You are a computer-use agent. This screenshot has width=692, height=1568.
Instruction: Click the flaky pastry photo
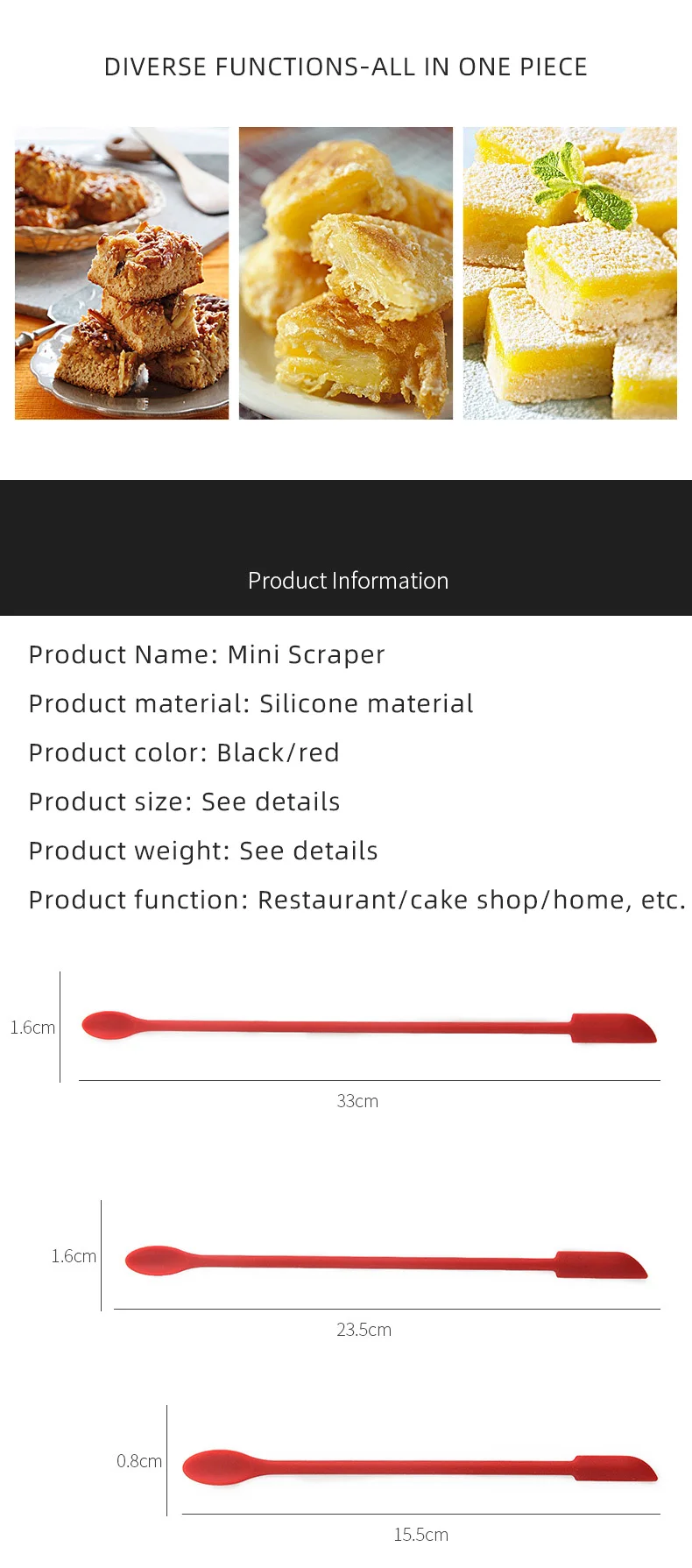[x=346, y=273]
